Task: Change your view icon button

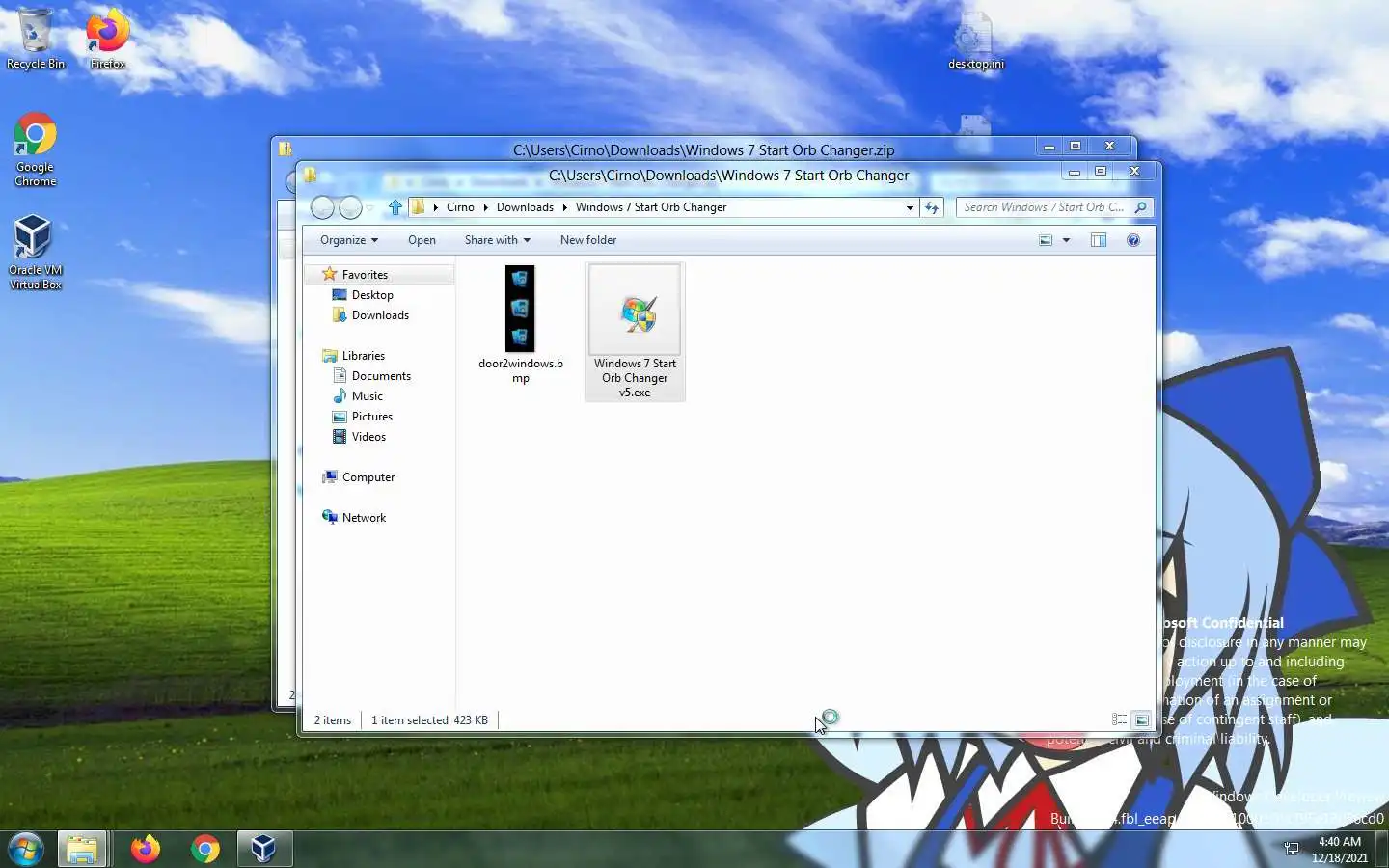Action: point(1046,240)
